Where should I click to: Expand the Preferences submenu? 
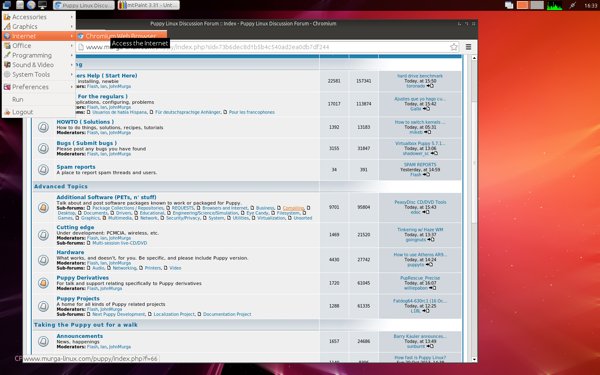[x=39, y=87]
